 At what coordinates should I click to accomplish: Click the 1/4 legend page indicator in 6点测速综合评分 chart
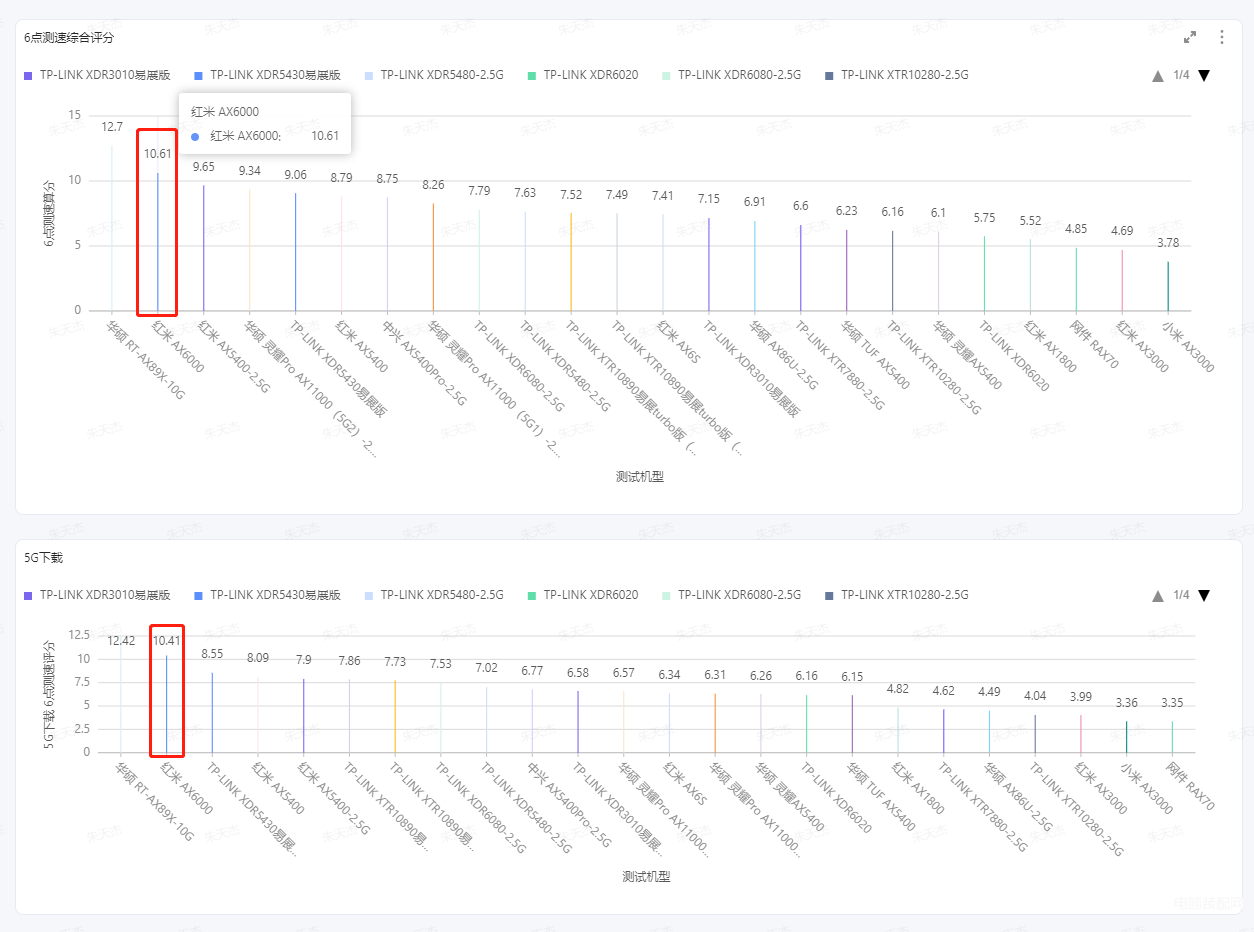click(x=1181, y=75)
